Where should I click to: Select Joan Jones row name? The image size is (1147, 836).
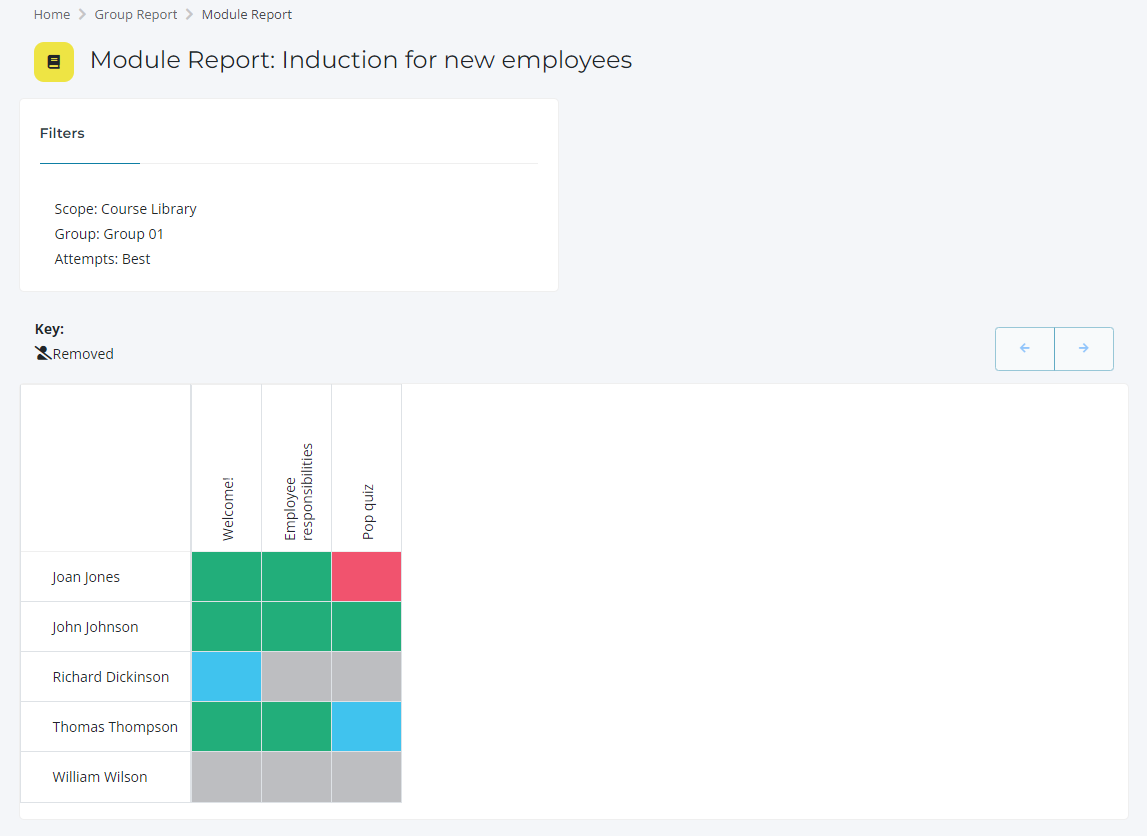86,577
